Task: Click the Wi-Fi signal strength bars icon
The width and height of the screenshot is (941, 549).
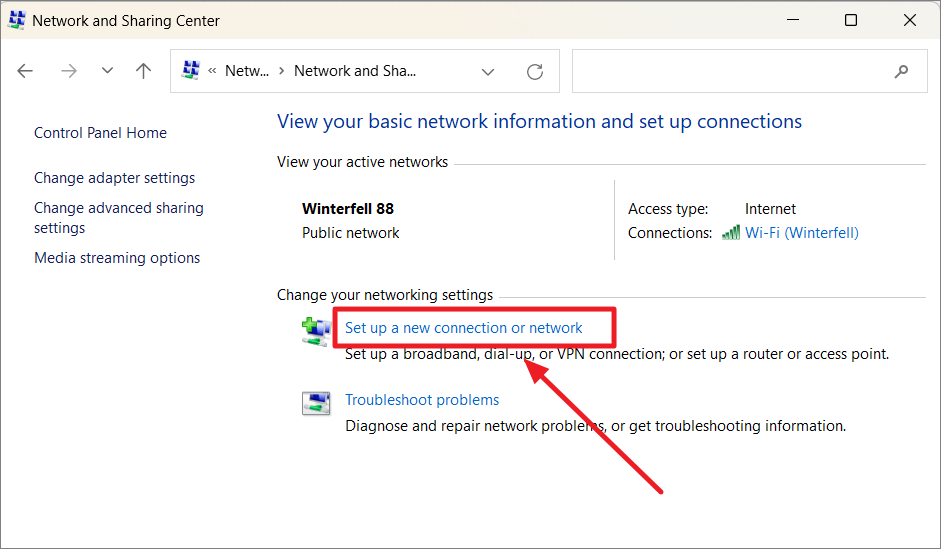Action: pyautogui.click(x=730, y=233)
